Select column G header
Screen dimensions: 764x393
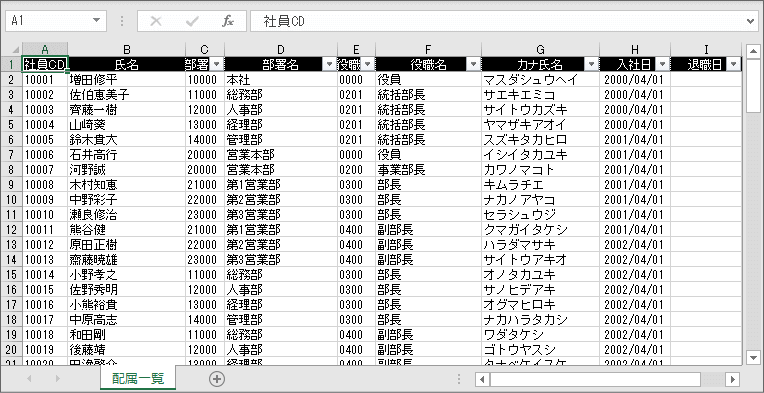pos(540,49)
